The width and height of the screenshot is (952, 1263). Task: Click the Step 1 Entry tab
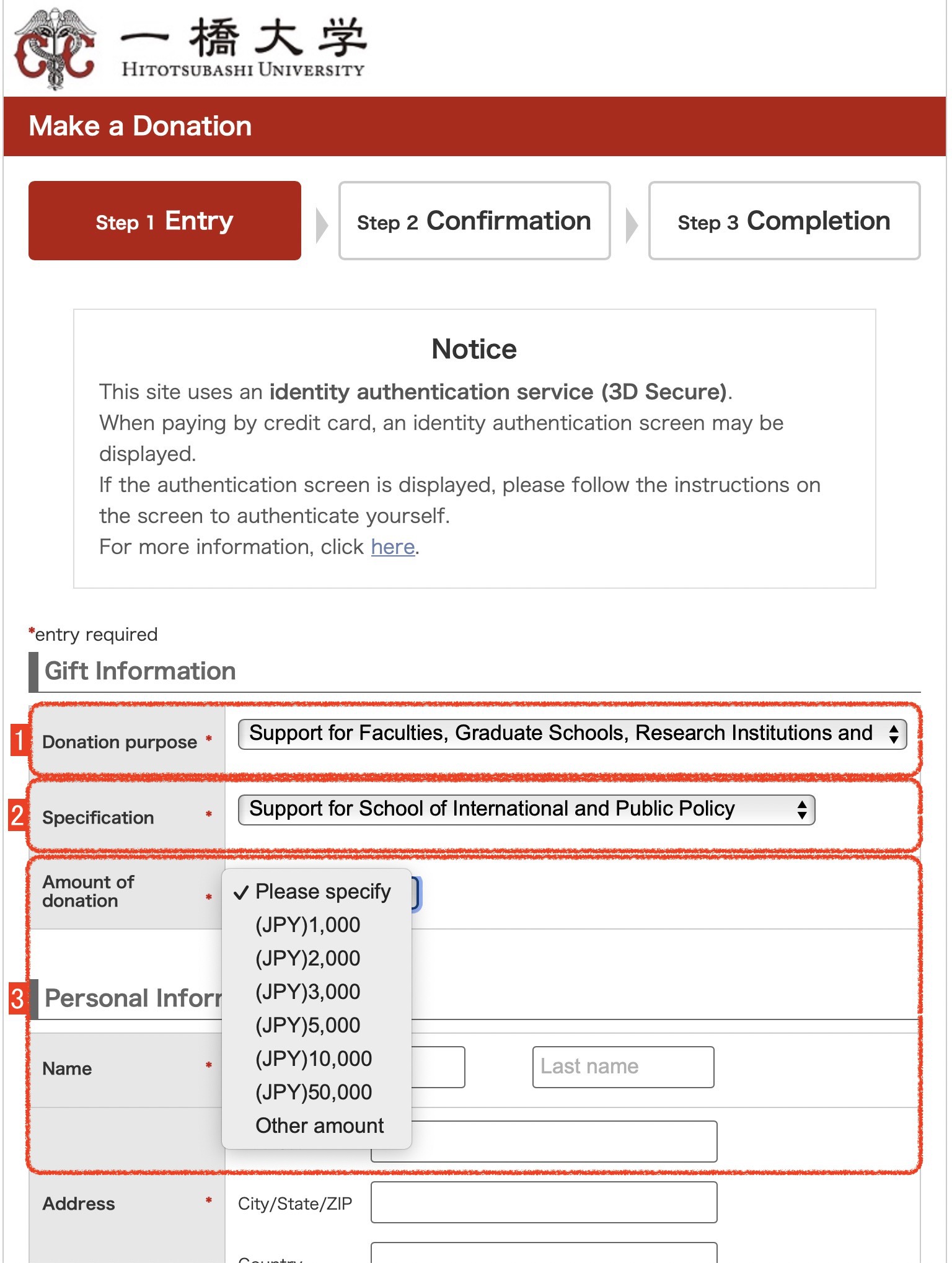tap(165, 221)
